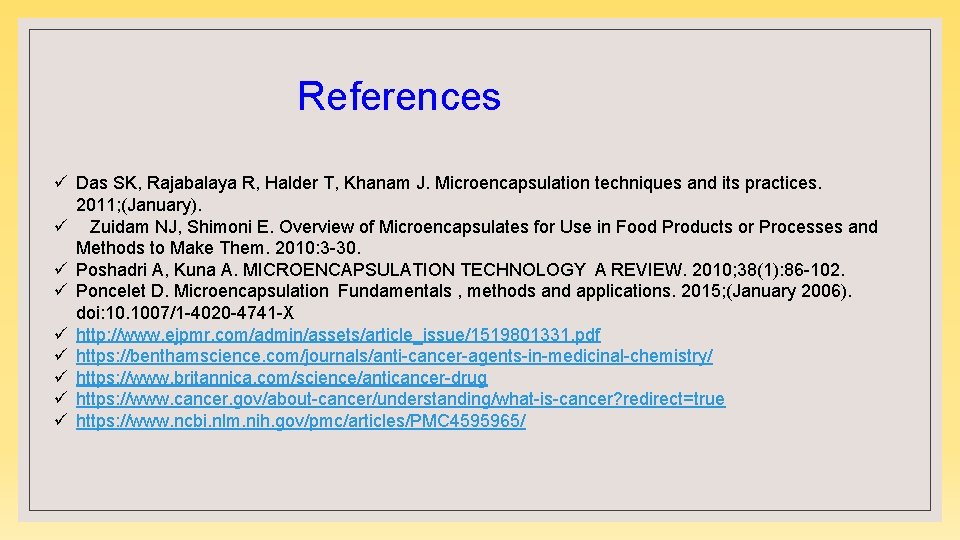The image size is (960, 540).
Task: Open the ejpmr.com article PDF link
Action: coord(338,335)
